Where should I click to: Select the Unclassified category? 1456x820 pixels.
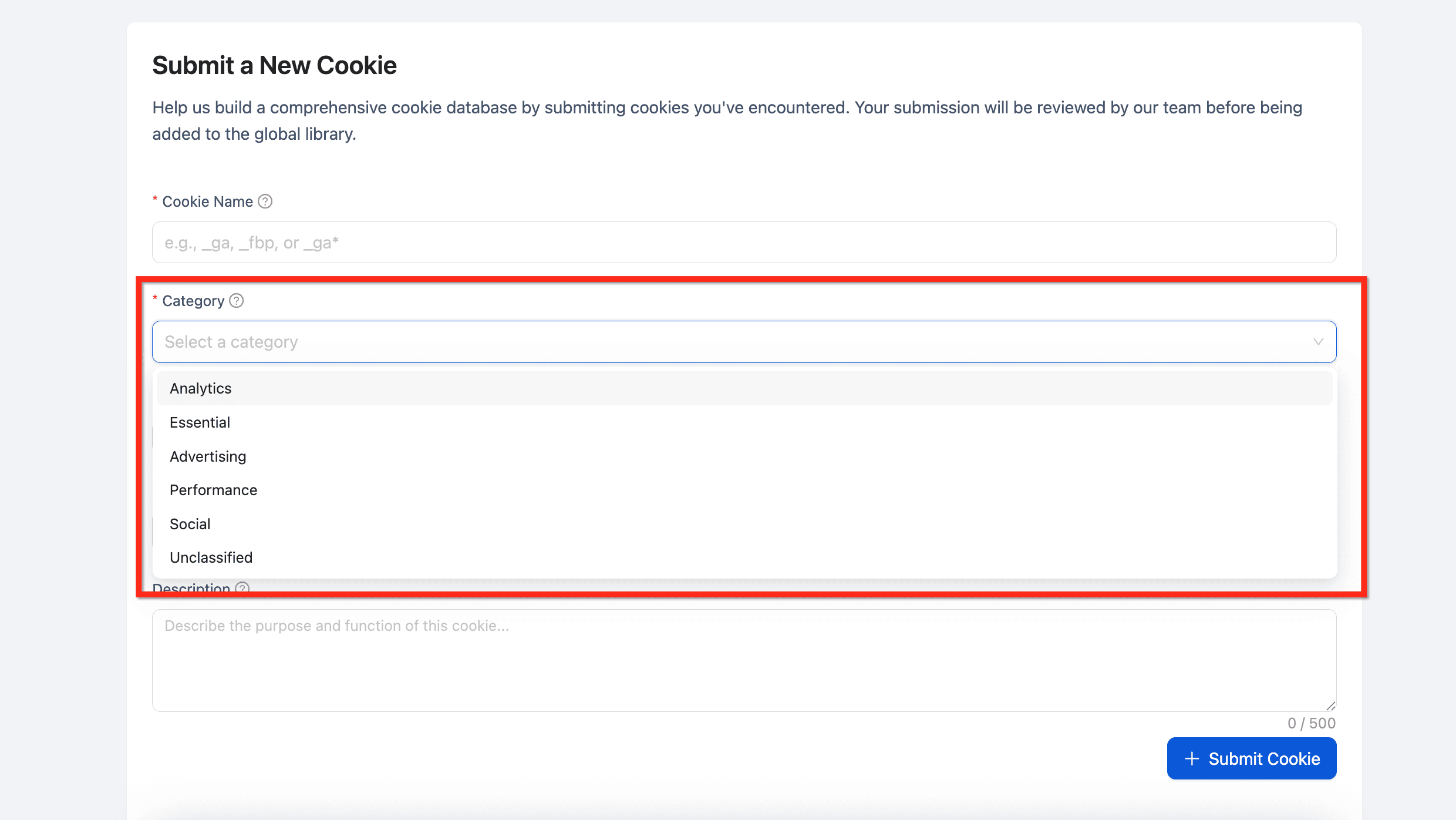(211, 557)
